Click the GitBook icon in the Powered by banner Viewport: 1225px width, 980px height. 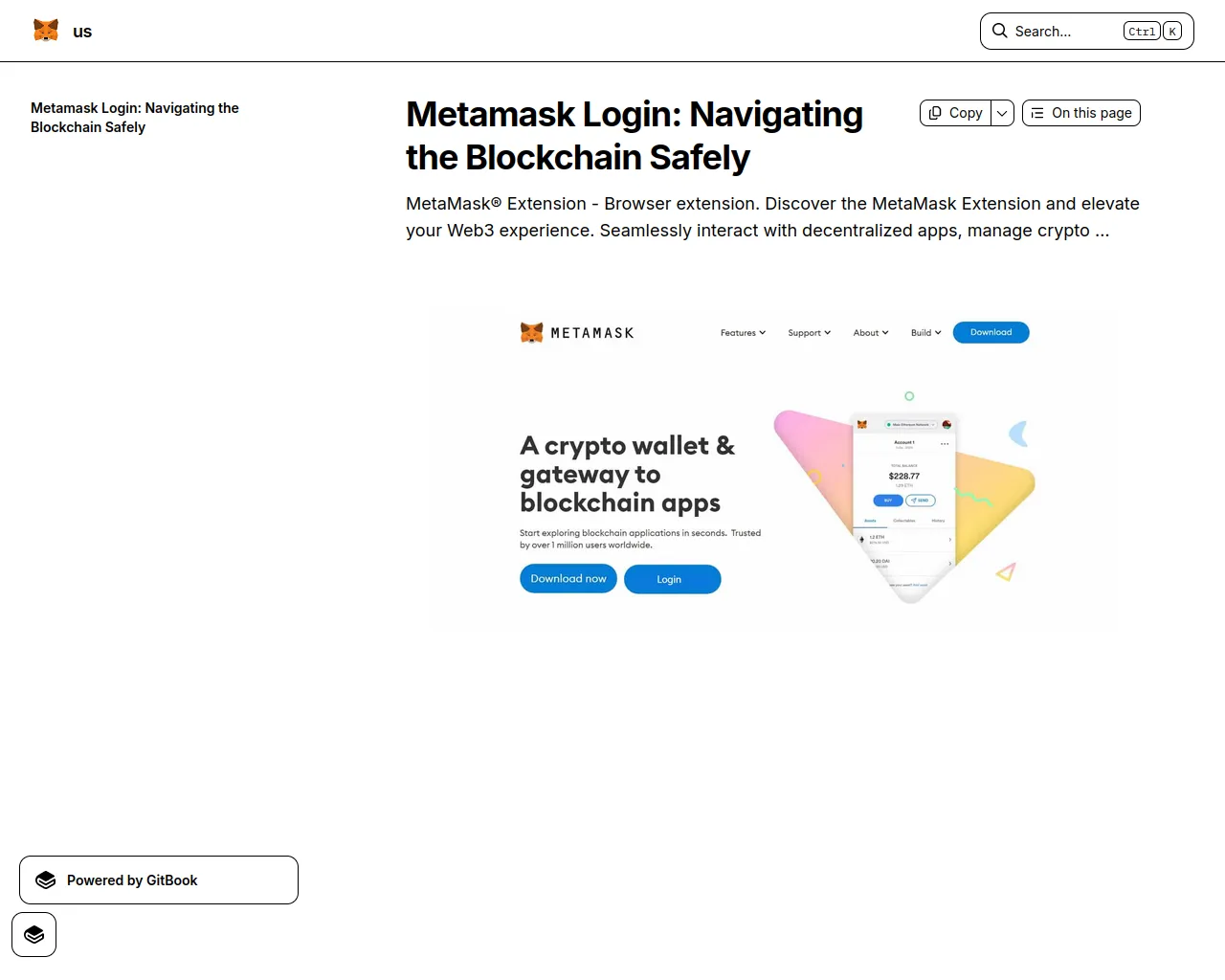[x=46, y=880]
